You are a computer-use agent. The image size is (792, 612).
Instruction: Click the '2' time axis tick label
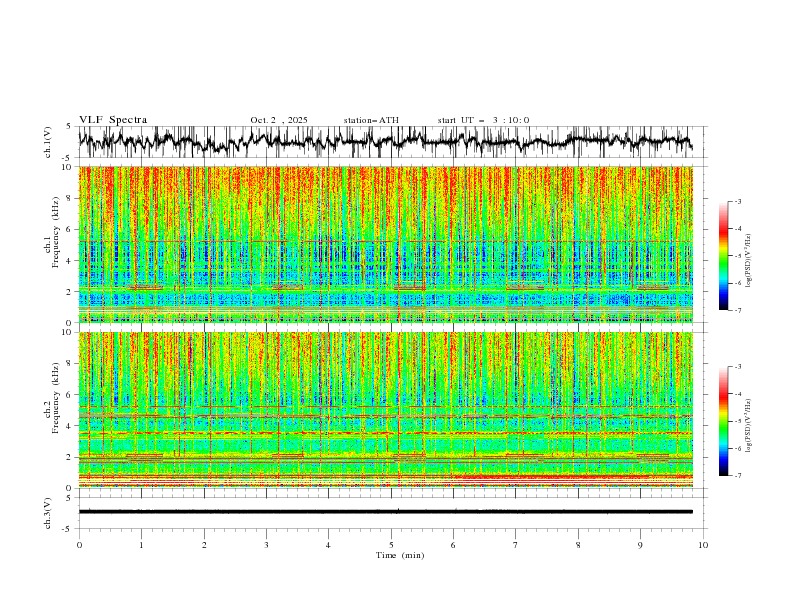[x=204, y=545]
